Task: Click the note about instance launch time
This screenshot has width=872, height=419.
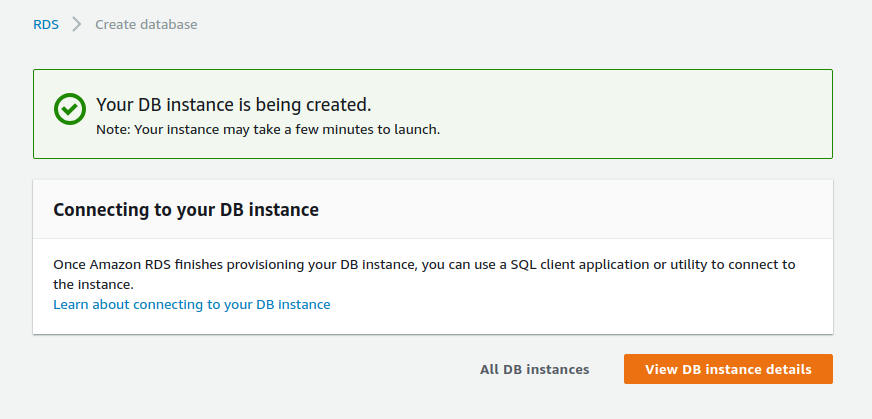Action: pos(268,130)
